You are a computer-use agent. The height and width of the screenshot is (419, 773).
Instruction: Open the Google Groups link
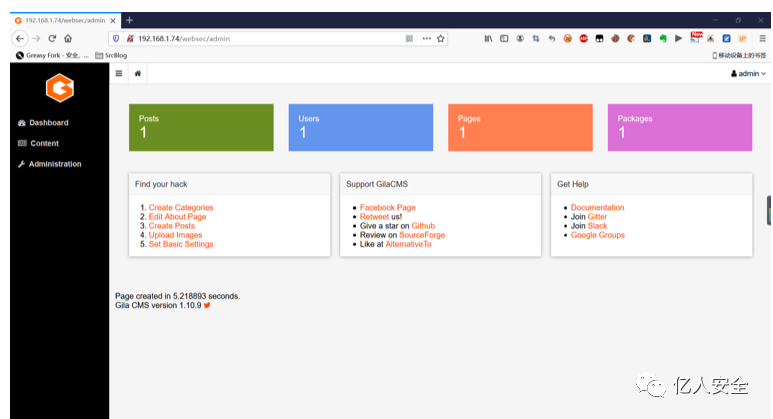(x=597, y=235)
